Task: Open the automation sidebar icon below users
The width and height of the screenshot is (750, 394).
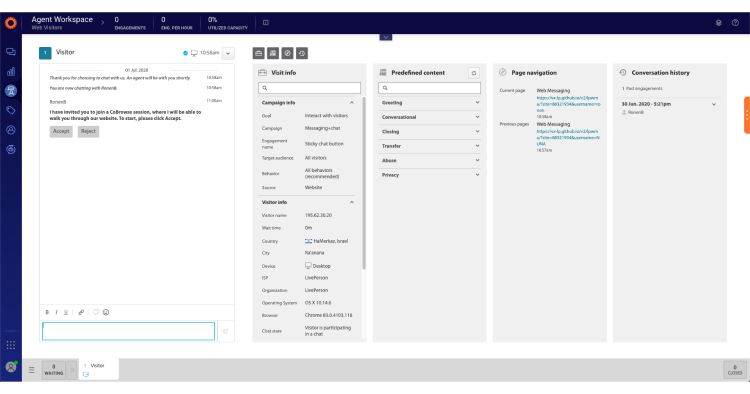Action: click(x=11, y=150)
